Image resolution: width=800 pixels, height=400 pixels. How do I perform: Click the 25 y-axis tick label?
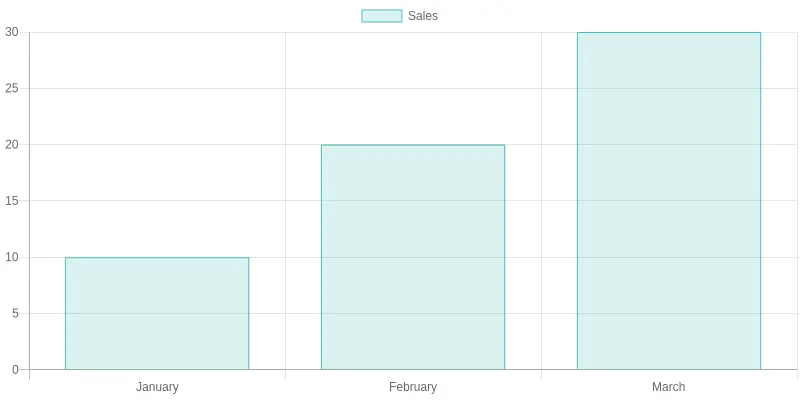[12, 88]
